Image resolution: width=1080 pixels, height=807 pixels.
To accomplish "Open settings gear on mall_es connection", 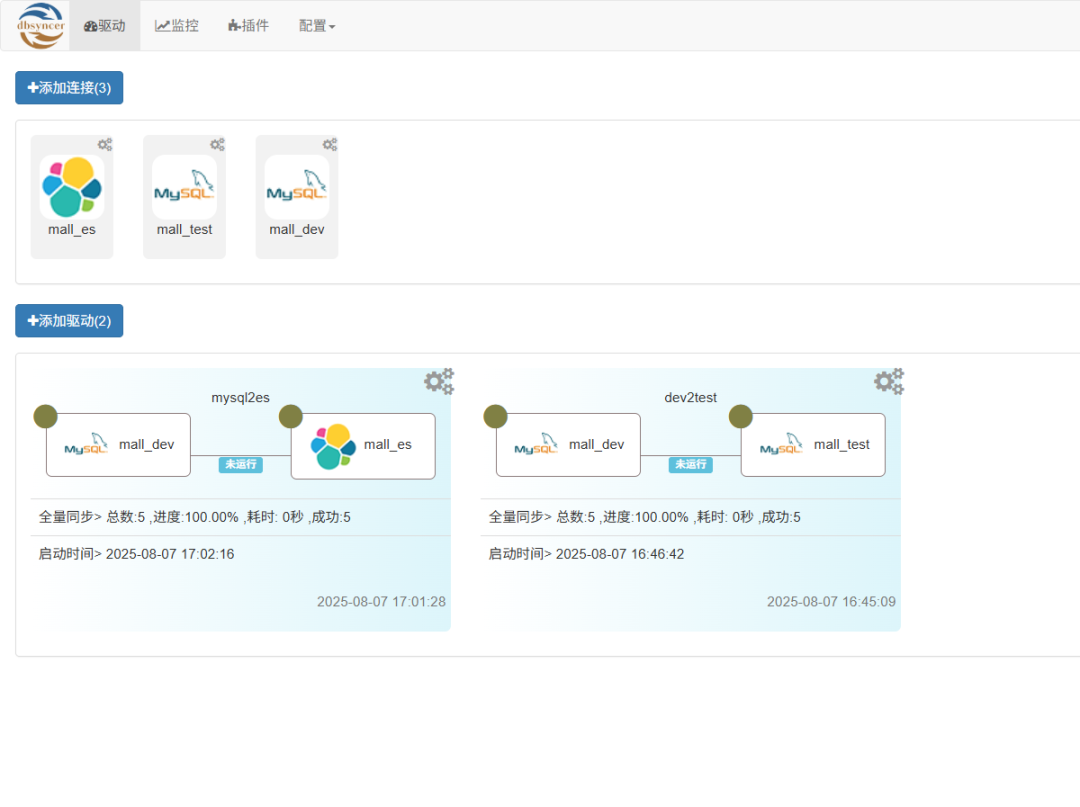I will pyautogui.click(x=105, y=145).
